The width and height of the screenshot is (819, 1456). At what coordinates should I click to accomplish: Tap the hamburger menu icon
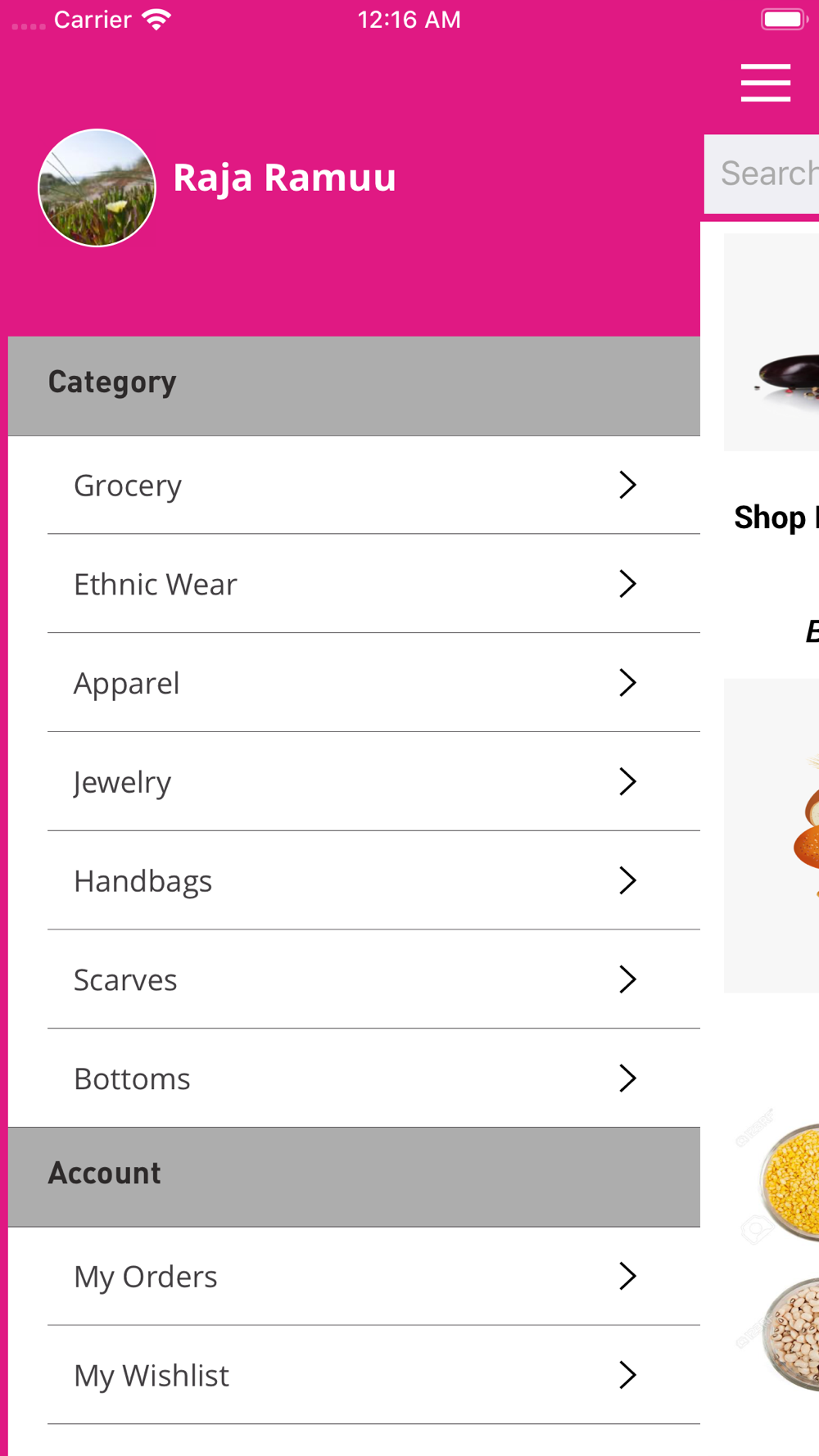(x=765, y=83)
